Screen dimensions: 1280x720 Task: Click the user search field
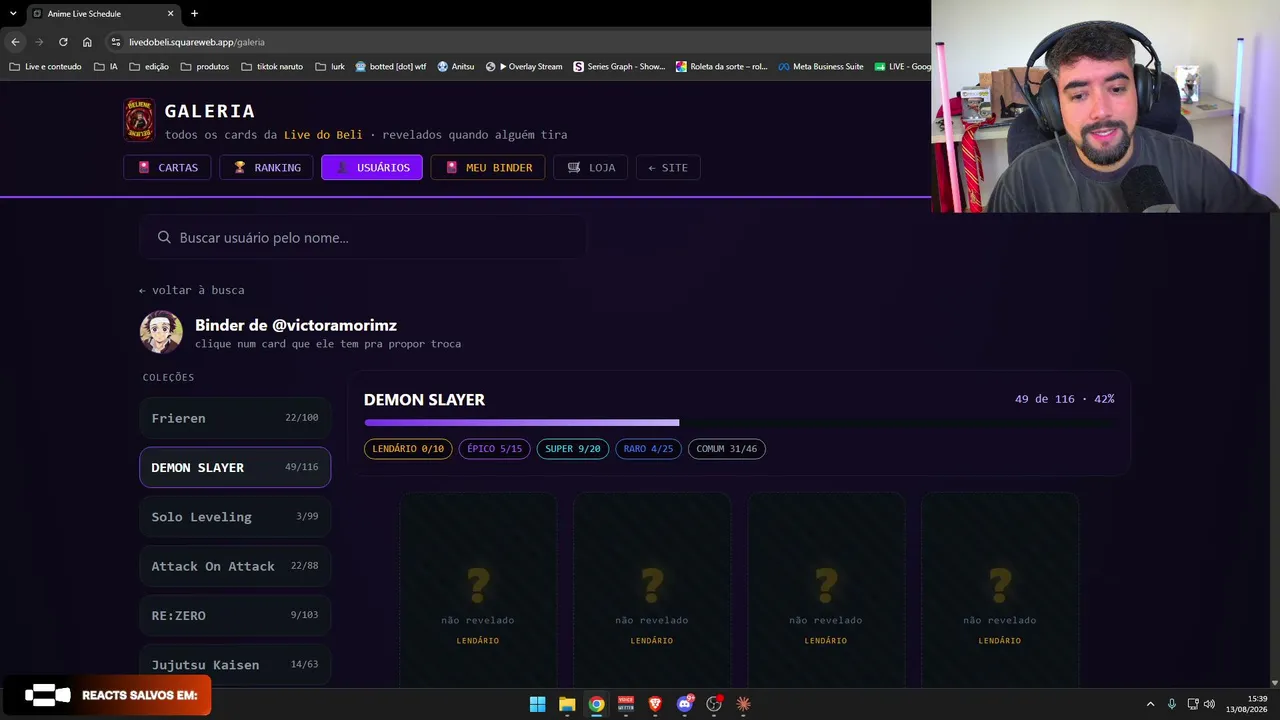(x=363, y=238)
